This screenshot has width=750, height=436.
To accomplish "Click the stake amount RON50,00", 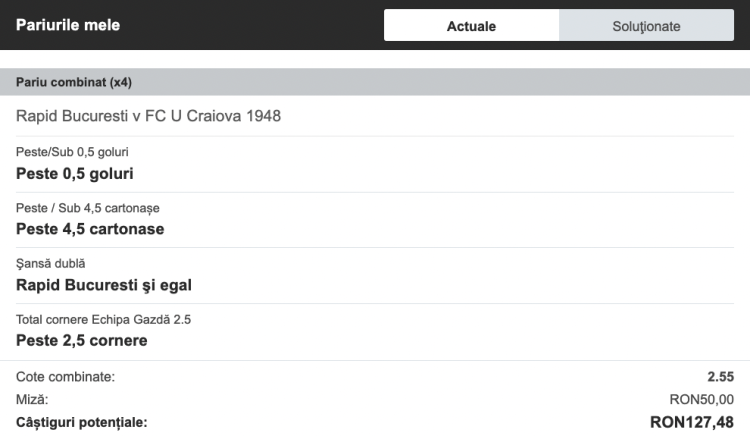I will [x=701, y=399].
